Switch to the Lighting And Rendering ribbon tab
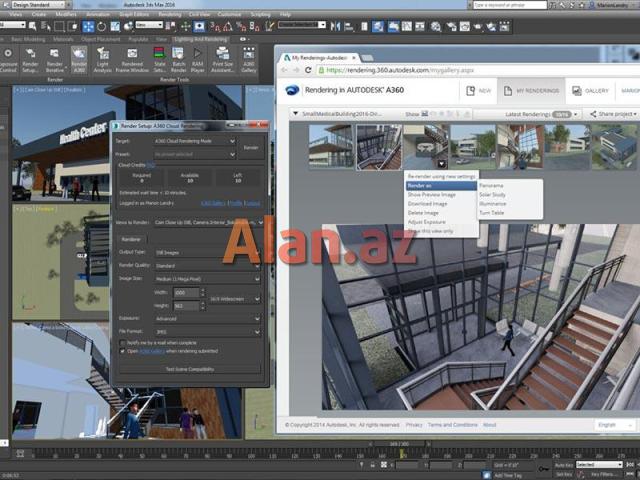640x480 pixels. tap(200, 40)
